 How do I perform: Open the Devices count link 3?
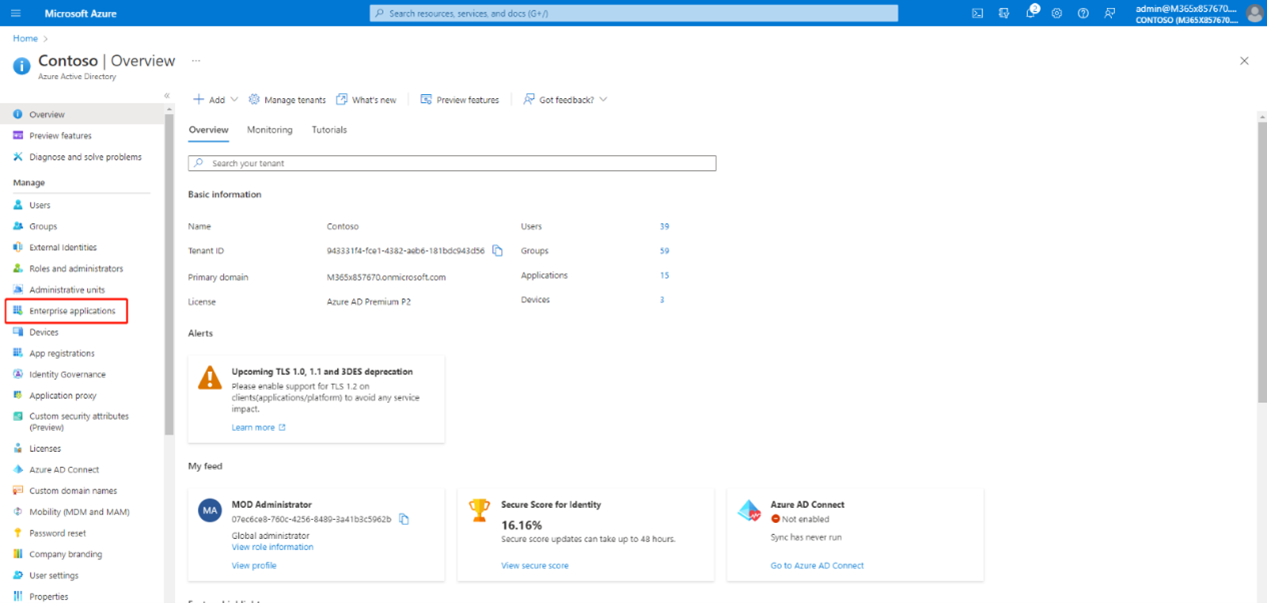pos(662,300)
